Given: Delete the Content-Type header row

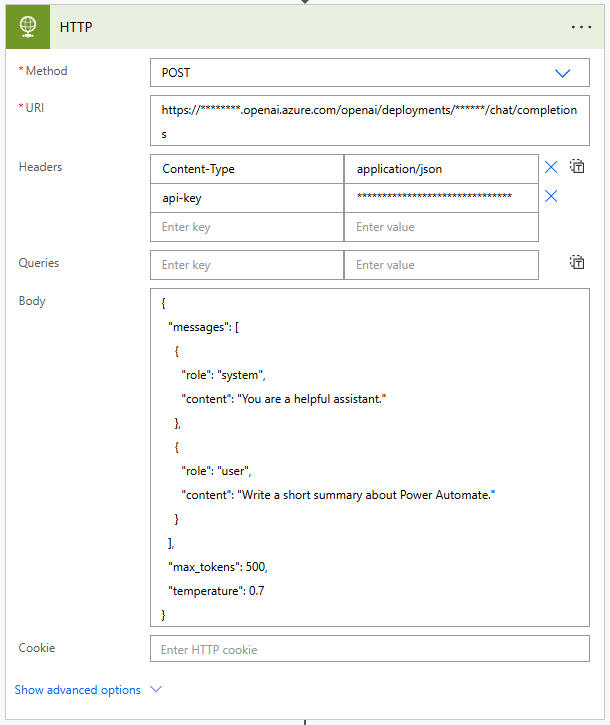Looking at the screenshot, I should coord(551,168).
